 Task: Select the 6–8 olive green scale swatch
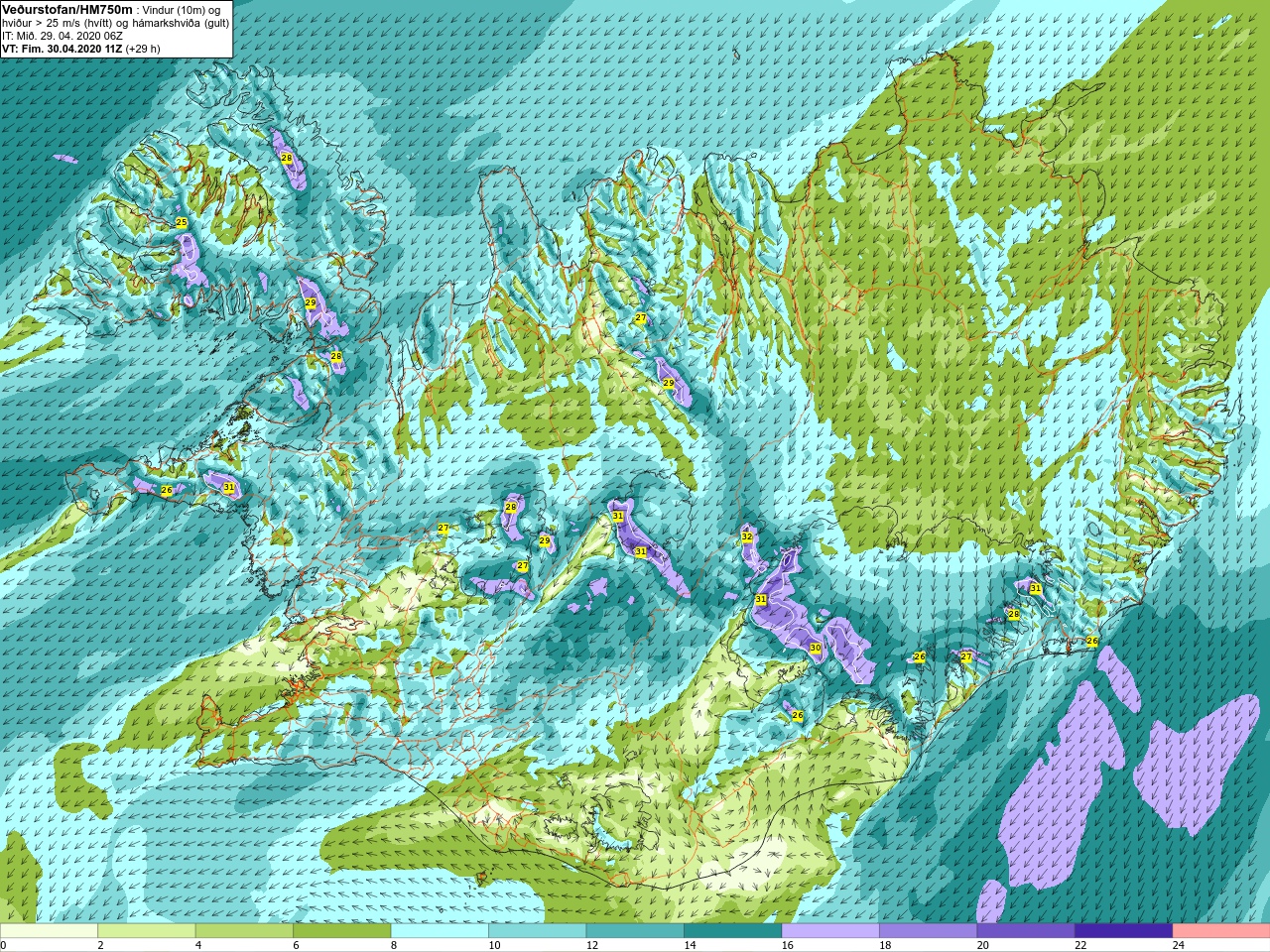point(341,931)
